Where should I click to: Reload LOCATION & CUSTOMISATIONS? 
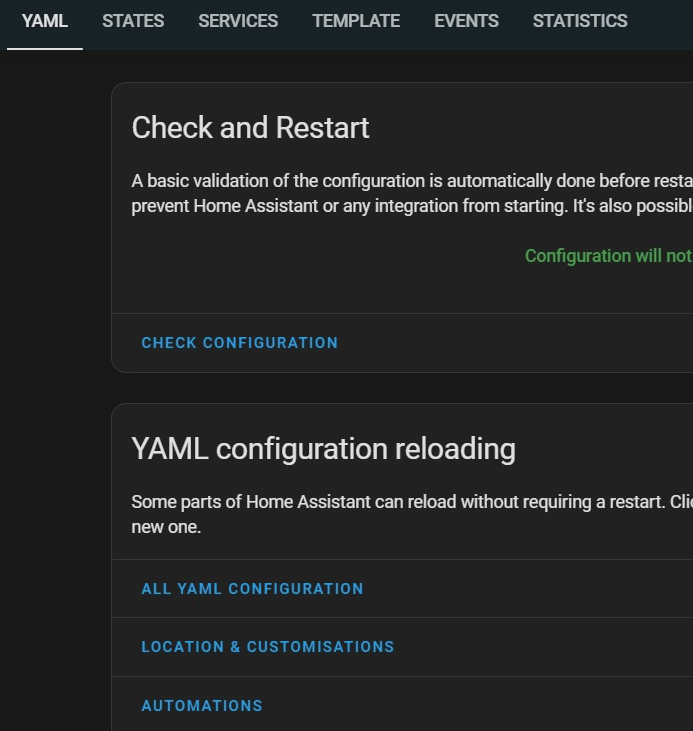[268, 647]
